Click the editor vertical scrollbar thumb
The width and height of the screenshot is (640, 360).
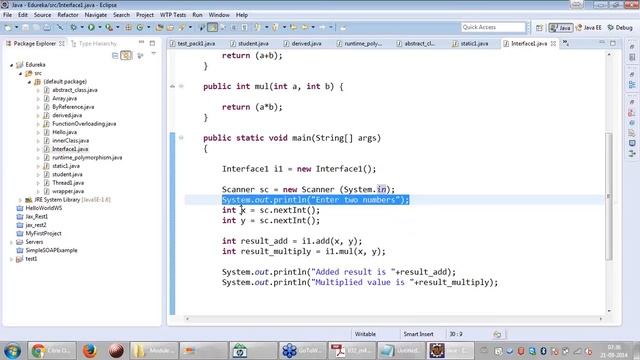pyautogui.click(x=609, y=196)
